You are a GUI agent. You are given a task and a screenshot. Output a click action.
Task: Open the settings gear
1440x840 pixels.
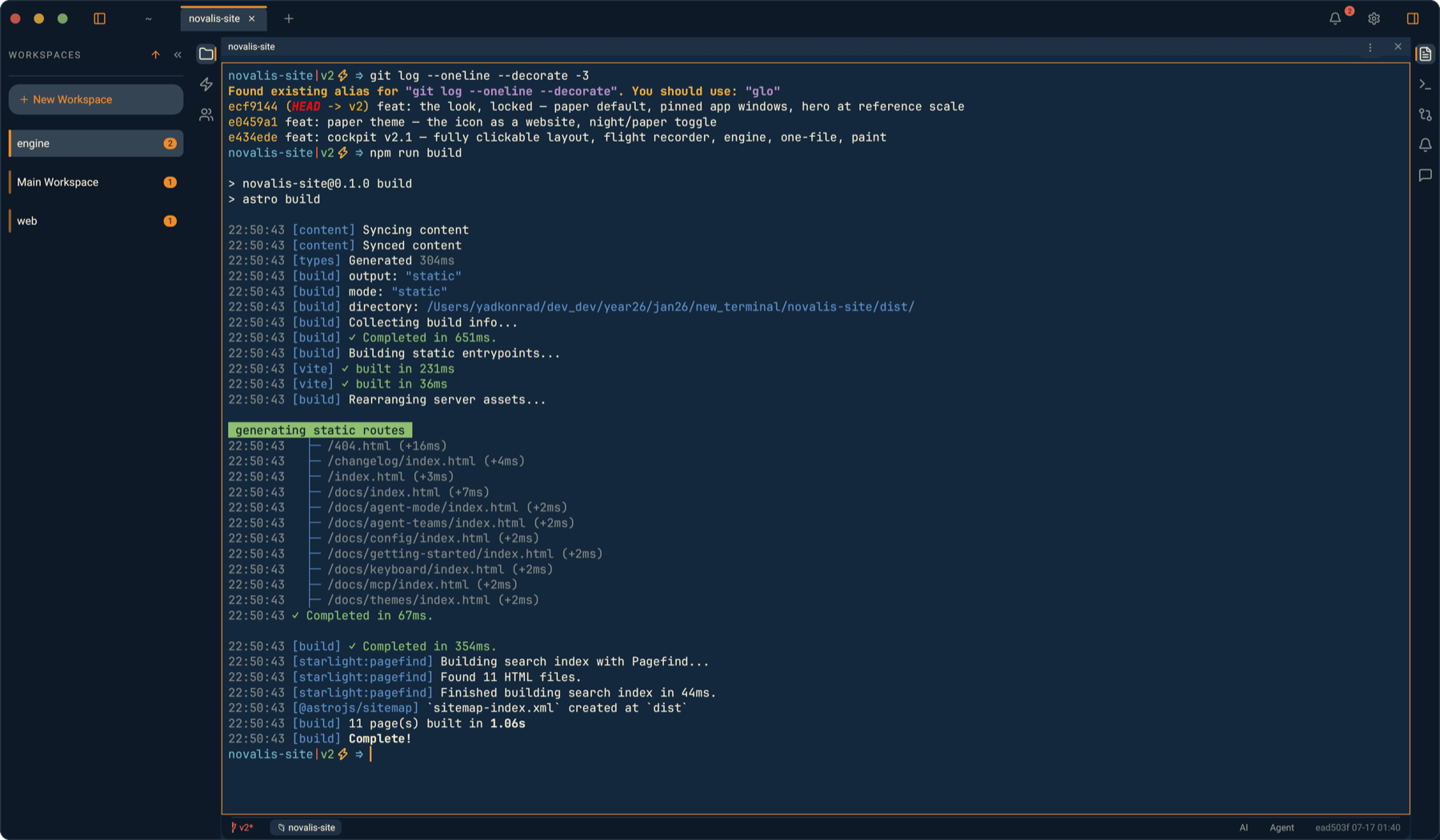click(x=1374, y=18)
